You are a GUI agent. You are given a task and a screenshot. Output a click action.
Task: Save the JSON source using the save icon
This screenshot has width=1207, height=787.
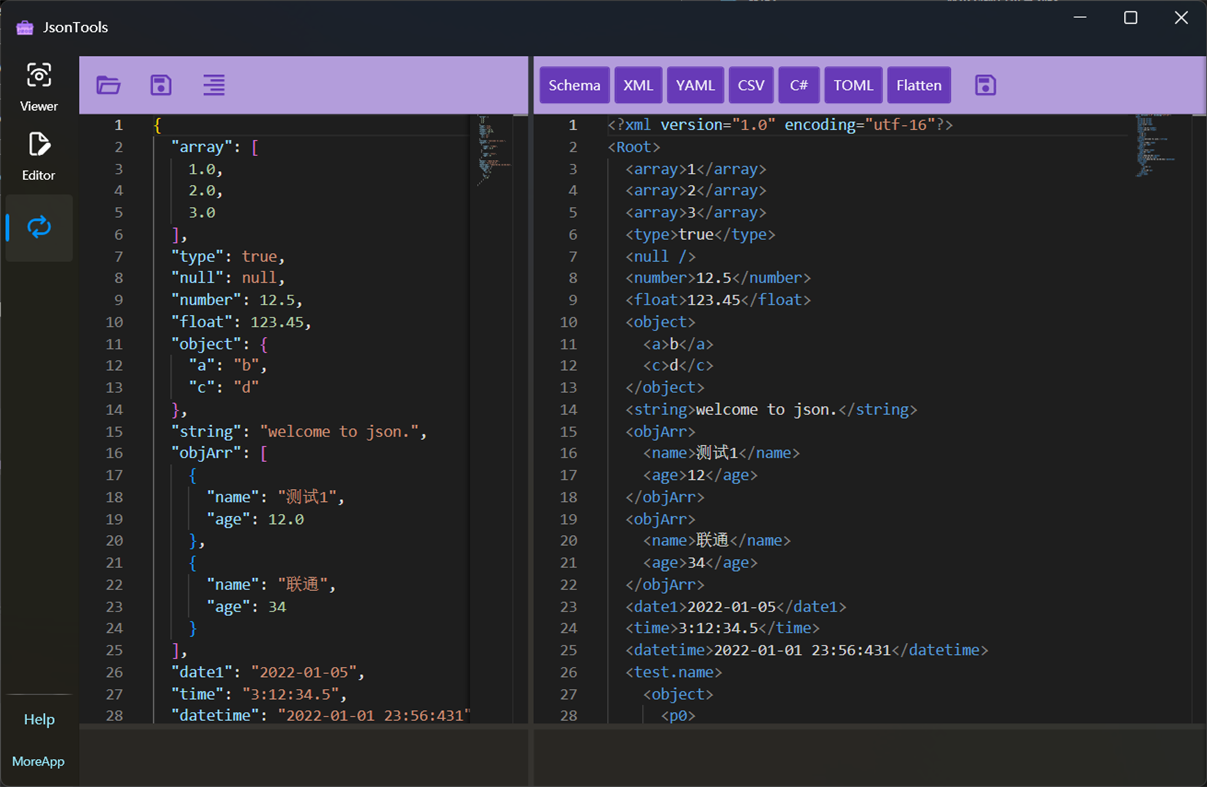tap(161, 85)
